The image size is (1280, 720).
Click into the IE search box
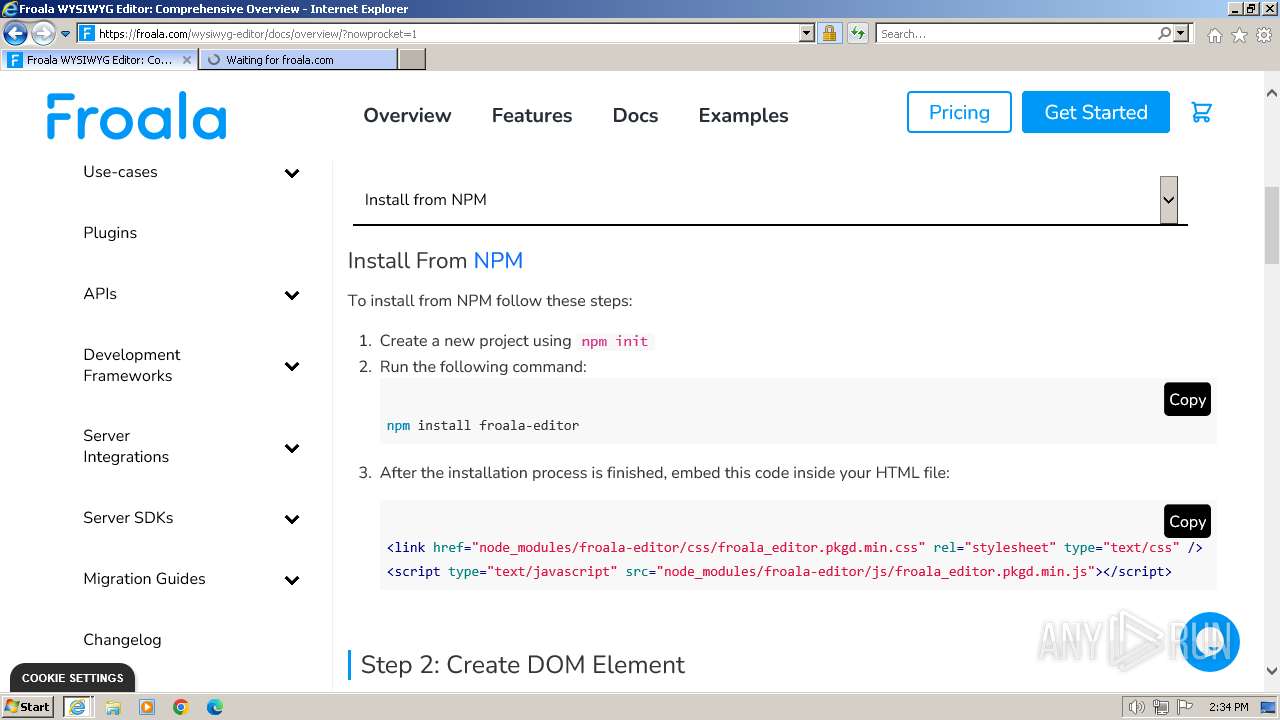1016,33
